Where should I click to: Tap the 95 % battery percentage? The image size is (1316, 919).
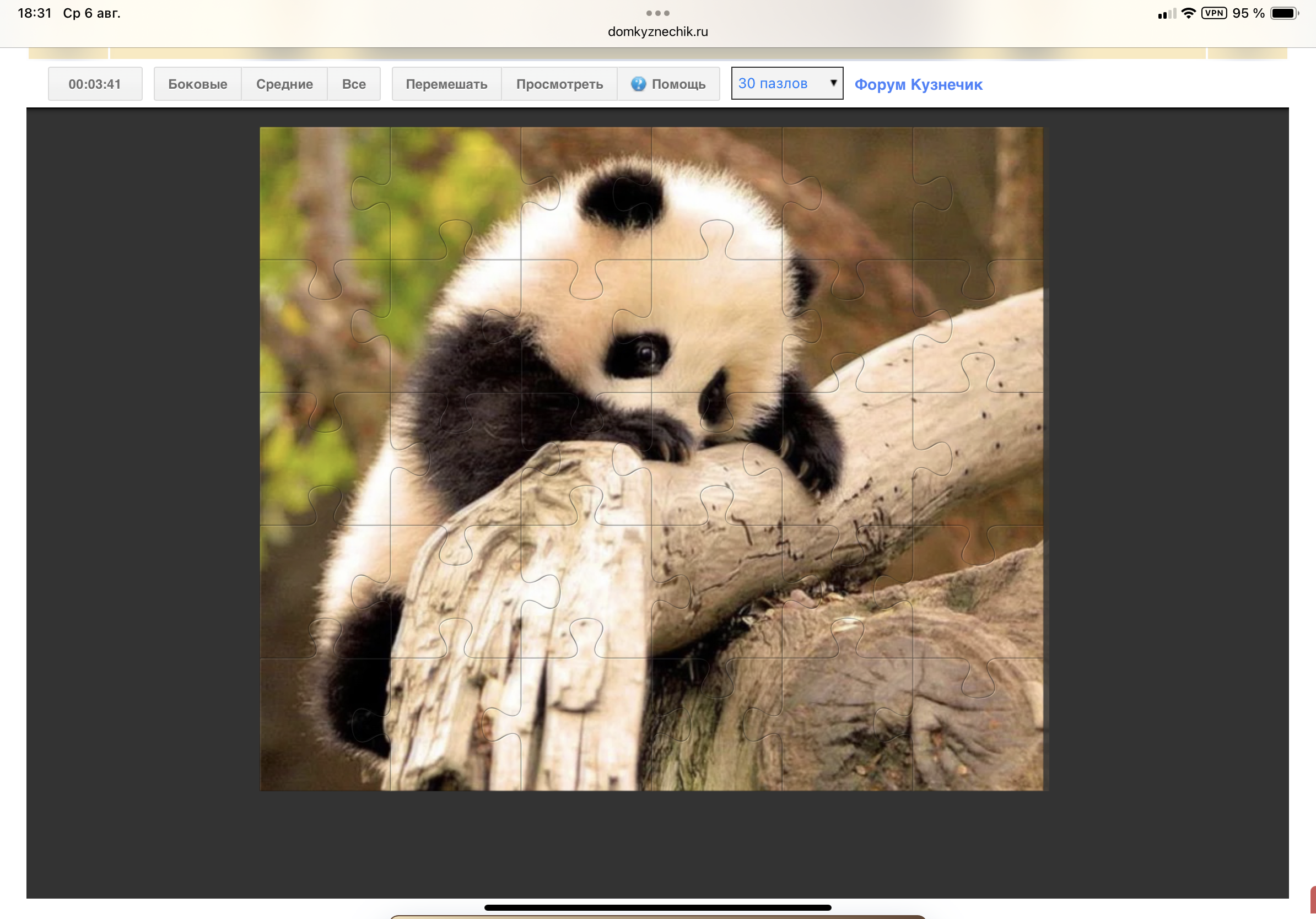pos(1248,13)
